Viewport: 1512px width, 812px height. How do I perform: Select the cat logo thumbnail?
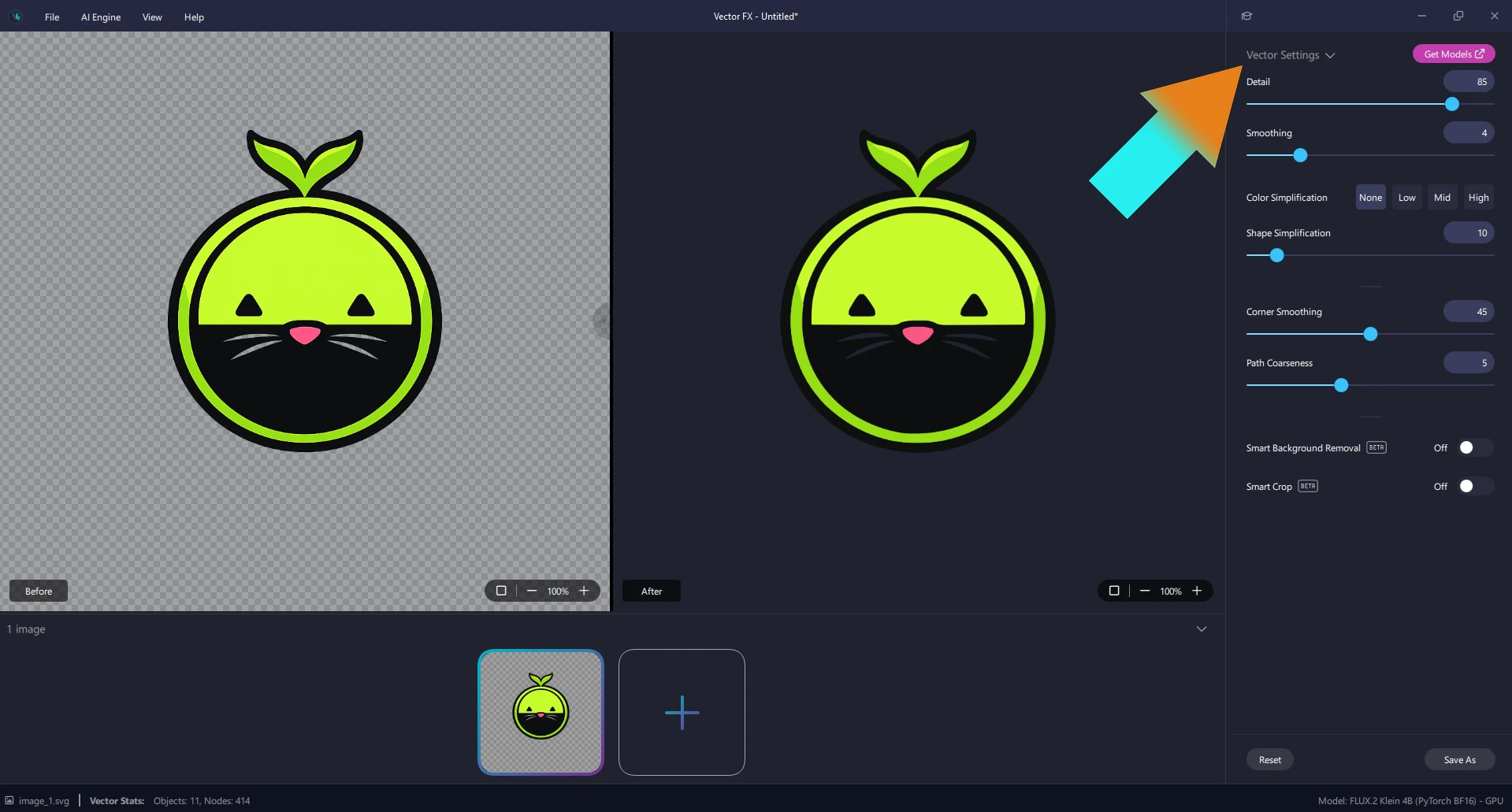[541, 712]
